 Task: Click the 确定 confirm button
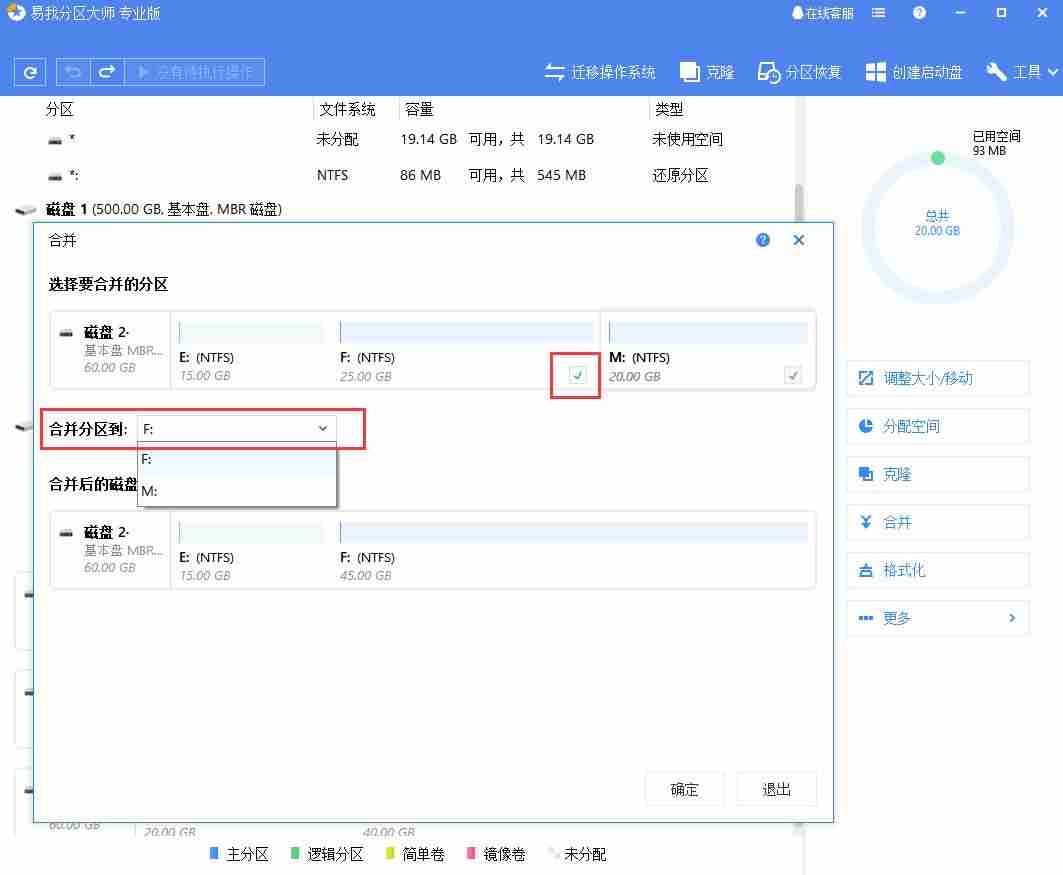[x=684, y=789]
